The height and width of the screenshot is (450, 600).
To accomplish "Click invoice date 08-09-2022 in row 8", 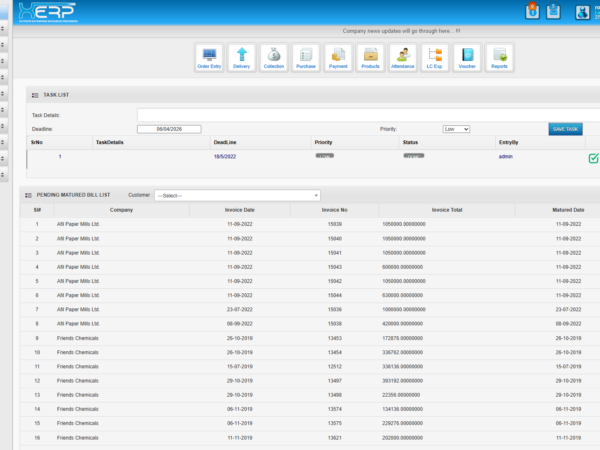I will coord(240,324).
